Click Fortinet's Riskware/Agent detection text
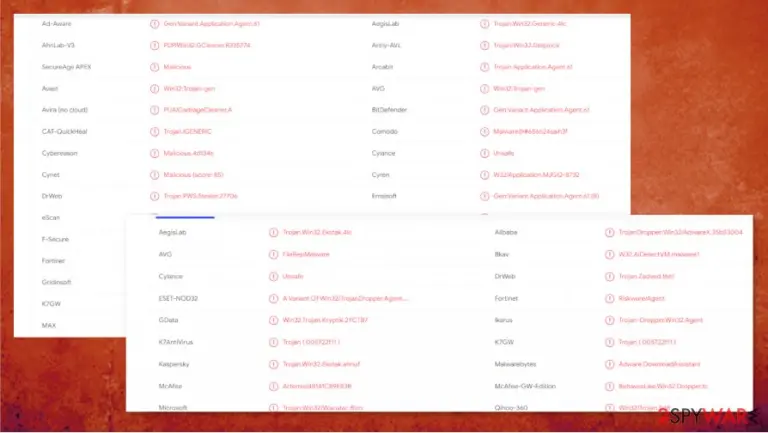Screen dimensions: 768x433 641,298
